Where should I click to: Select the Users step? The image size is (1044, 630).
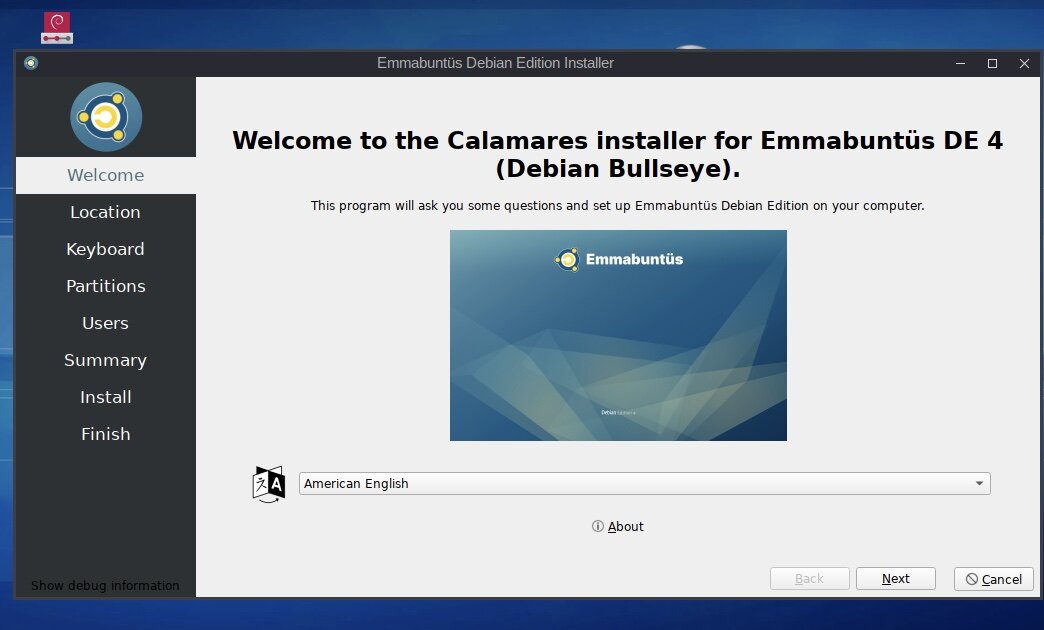pos(106,323)
